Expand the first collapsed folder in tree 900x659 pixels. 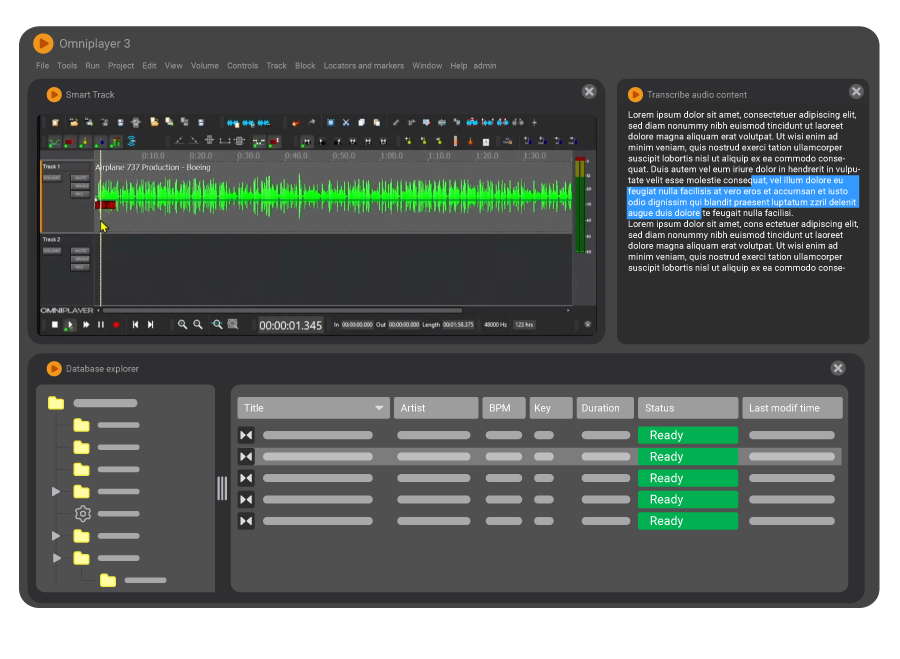pos(56,492)
